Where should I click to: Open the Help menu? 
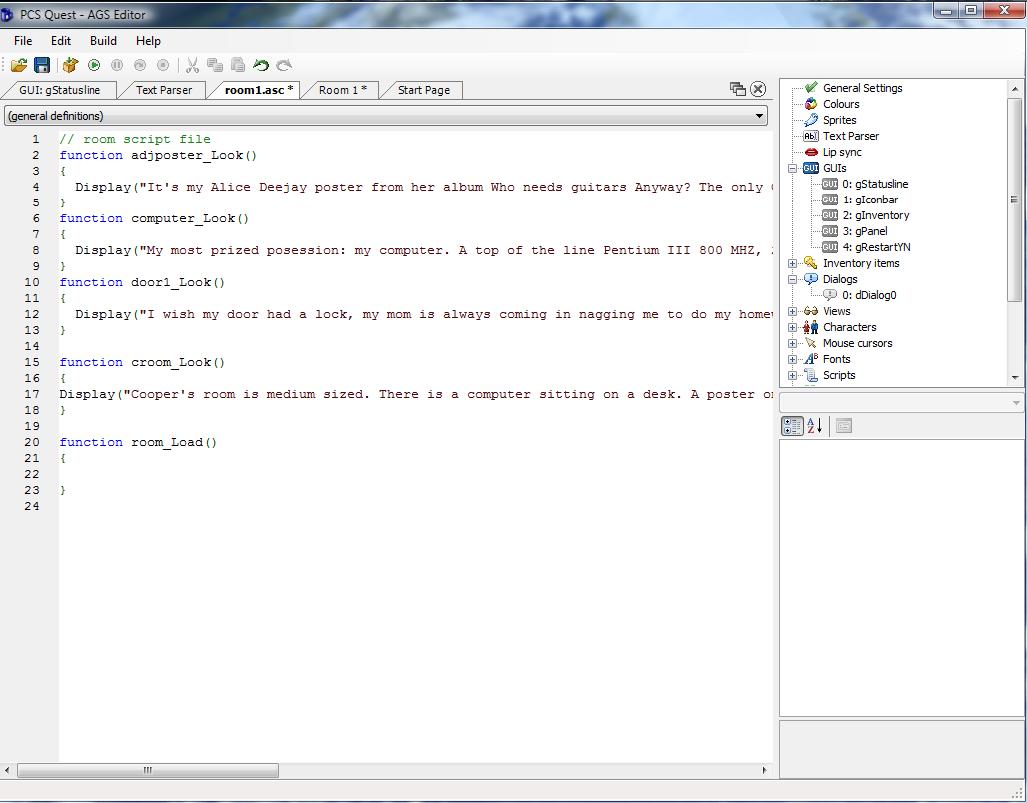148,41
